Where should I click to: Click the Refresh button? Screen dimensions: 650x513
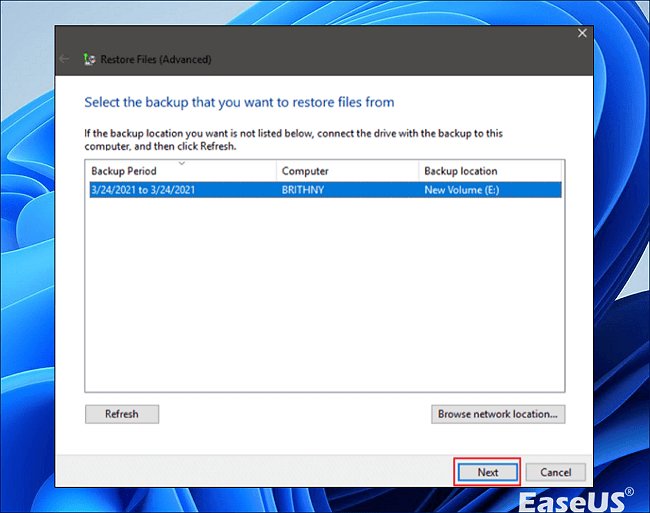[122, 414]
